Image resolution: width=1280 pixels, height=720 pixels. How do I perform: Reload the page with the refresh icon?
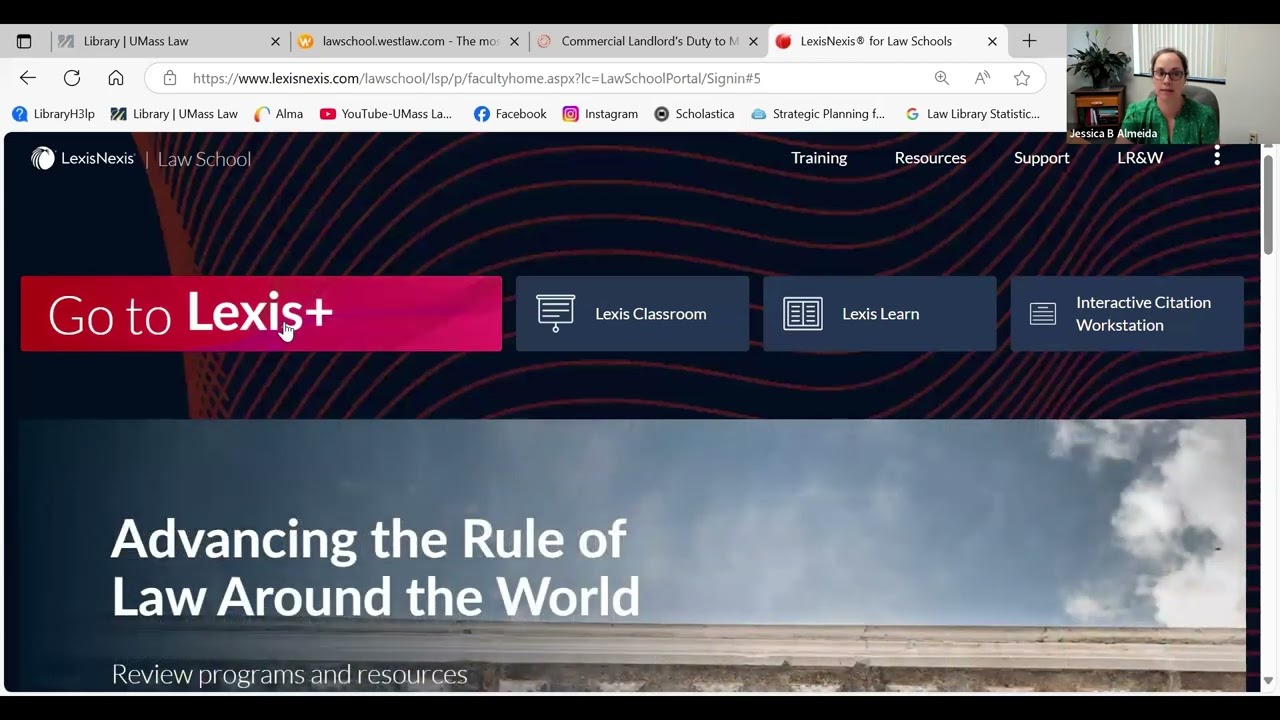(x=72, y=78)
